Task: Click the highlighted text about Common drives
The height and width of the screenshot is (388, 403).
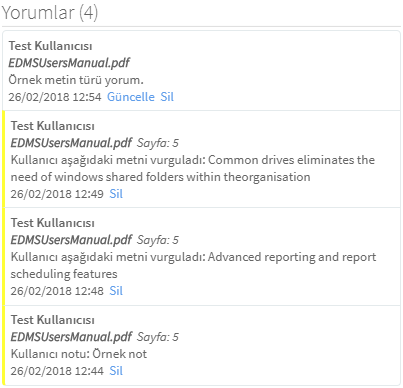Action: [193, 168]
